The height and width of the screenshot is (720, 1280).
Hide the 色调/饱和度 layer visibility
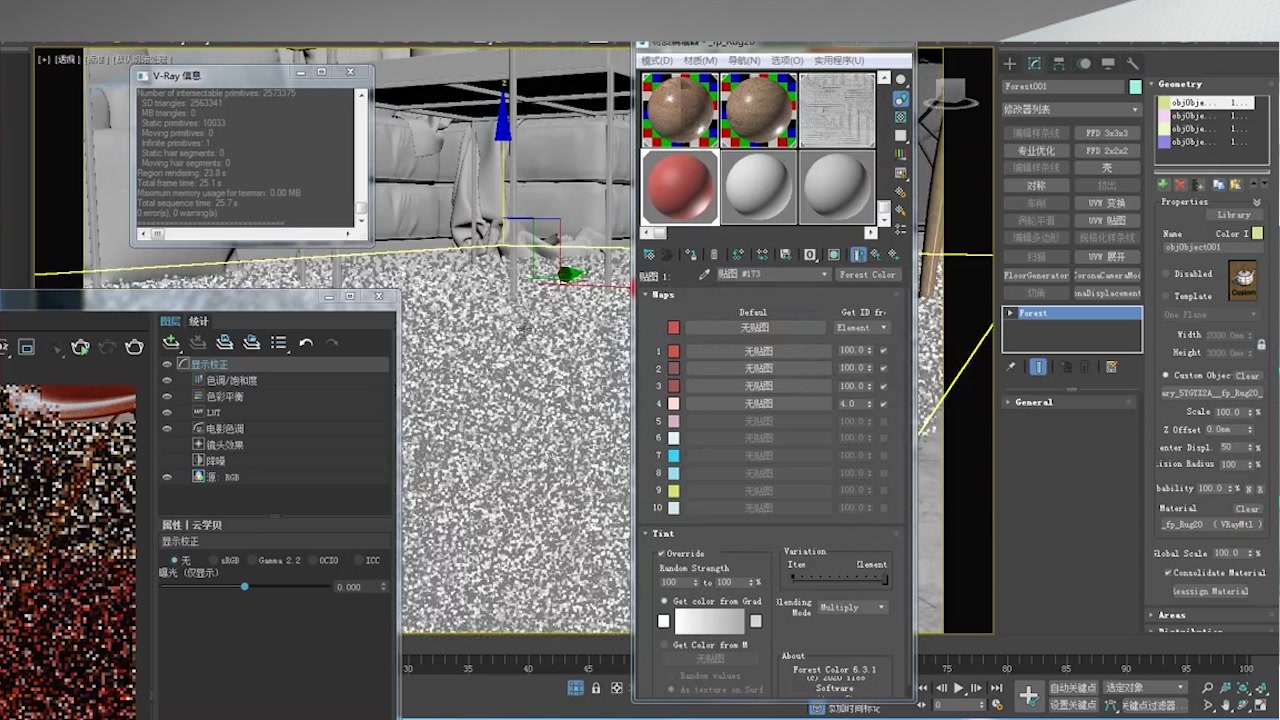click(x=167, y=380)
